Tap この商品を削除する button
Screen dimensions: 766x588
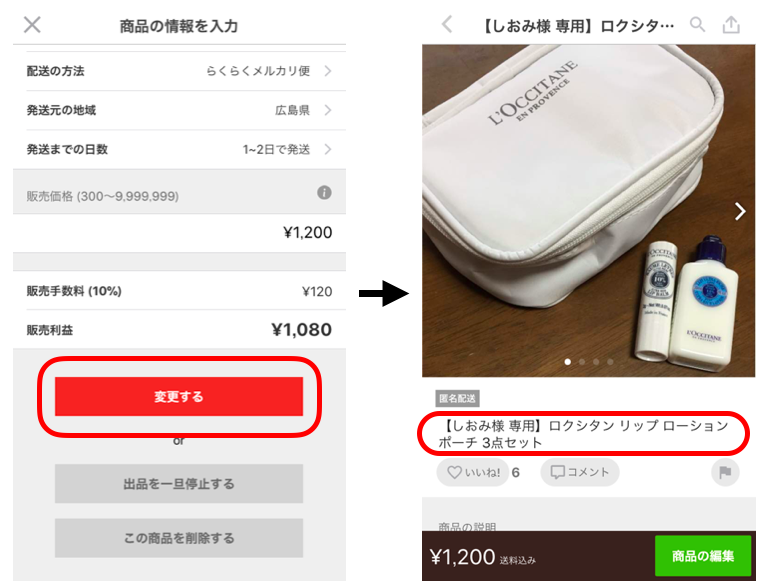tap(179, 538)
